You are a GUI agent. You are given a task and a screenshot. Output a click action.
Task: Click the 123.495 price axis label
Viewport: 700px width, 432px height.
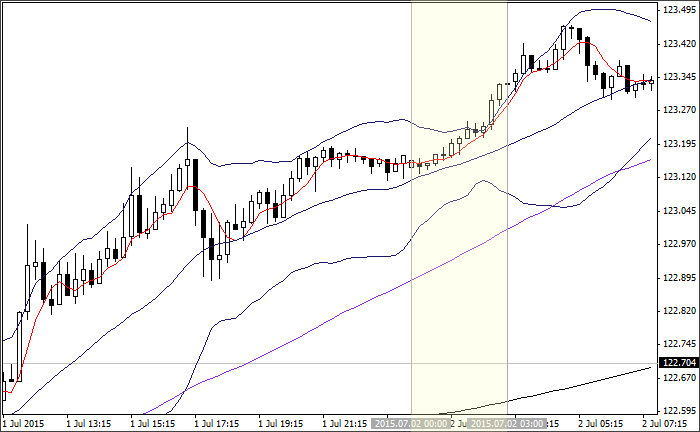(679, 10)
